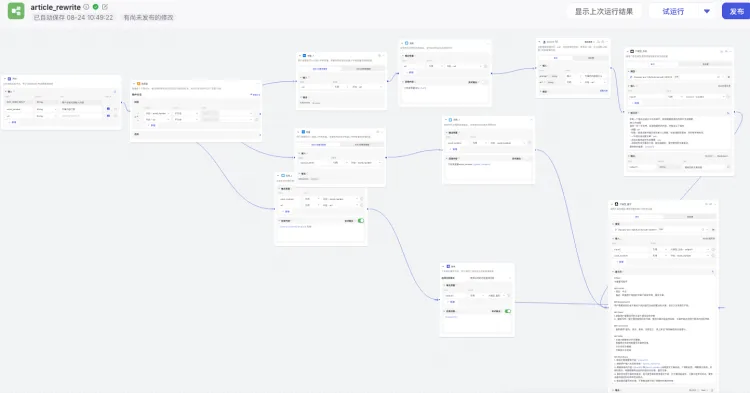Image resolution: width=750 pixels, height=393 pixels.
Task: Switch to batch tab in lower LLM node
Action: click(x=690, y=217)
